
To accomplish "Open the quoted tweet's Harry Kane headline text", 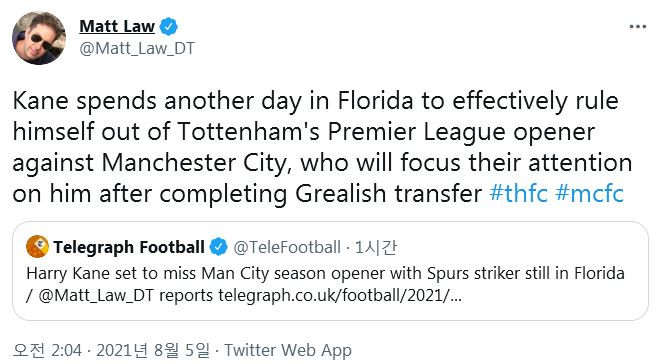I will [x=325, y=273].
